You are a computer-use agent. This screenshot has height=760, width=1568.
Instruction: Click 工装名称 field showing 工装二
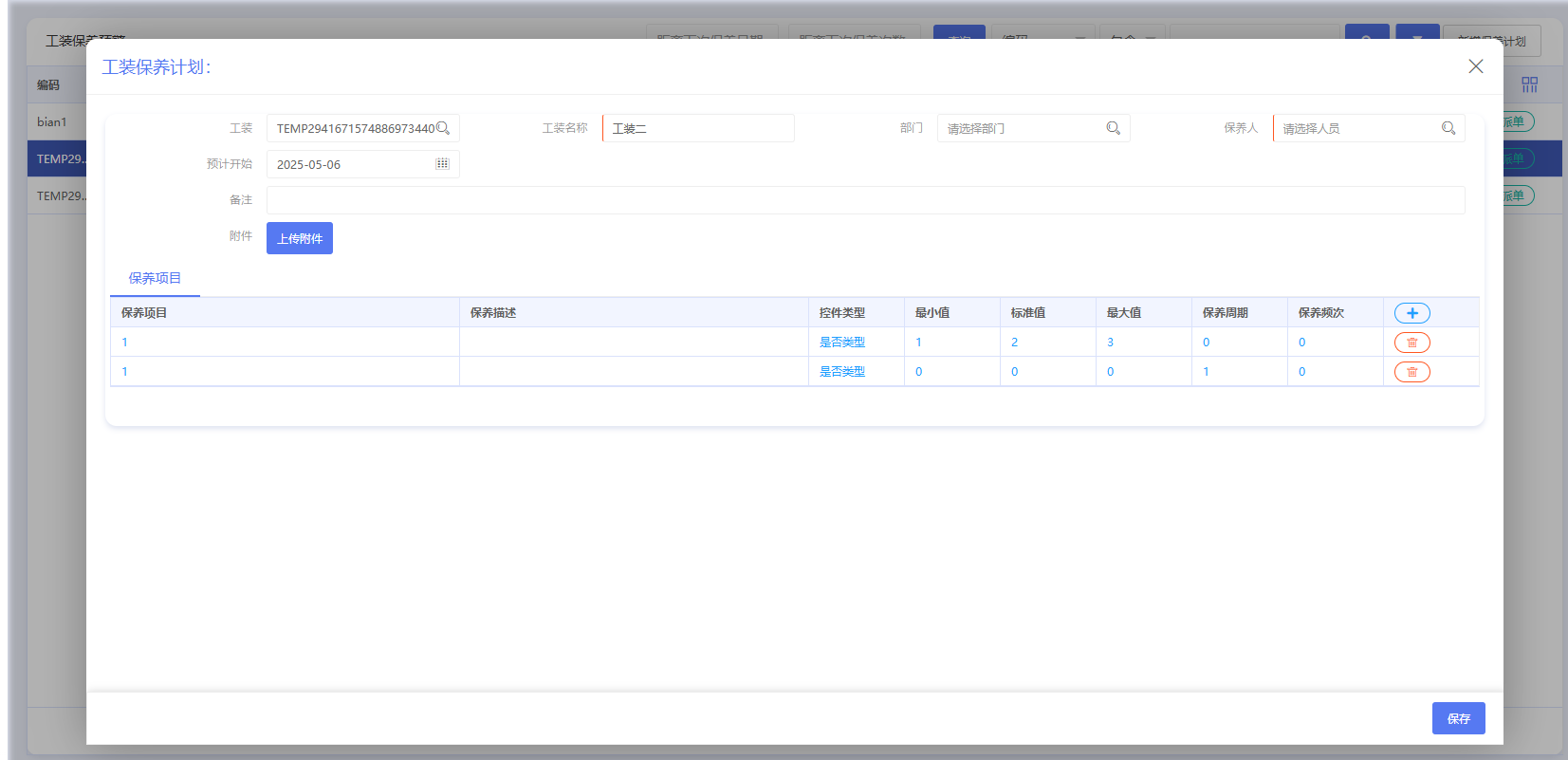tap(698, 128)
